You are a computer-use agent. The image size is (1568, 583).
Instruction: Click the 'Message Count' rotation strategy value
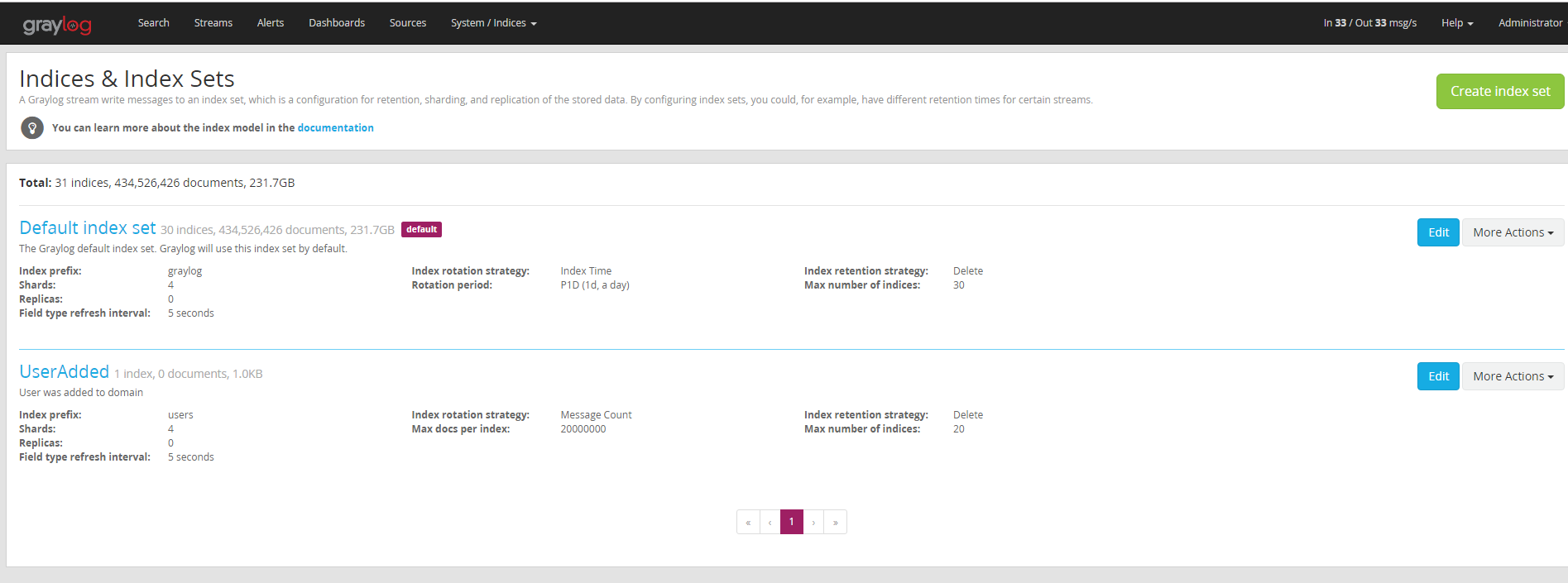(596, 415)
